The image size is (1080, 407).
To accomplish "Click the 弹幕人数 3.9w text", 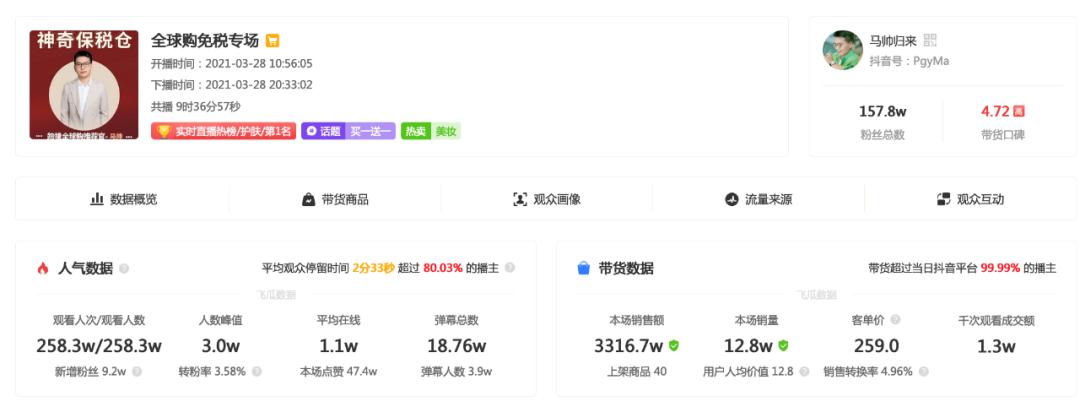I will (456, 372).
